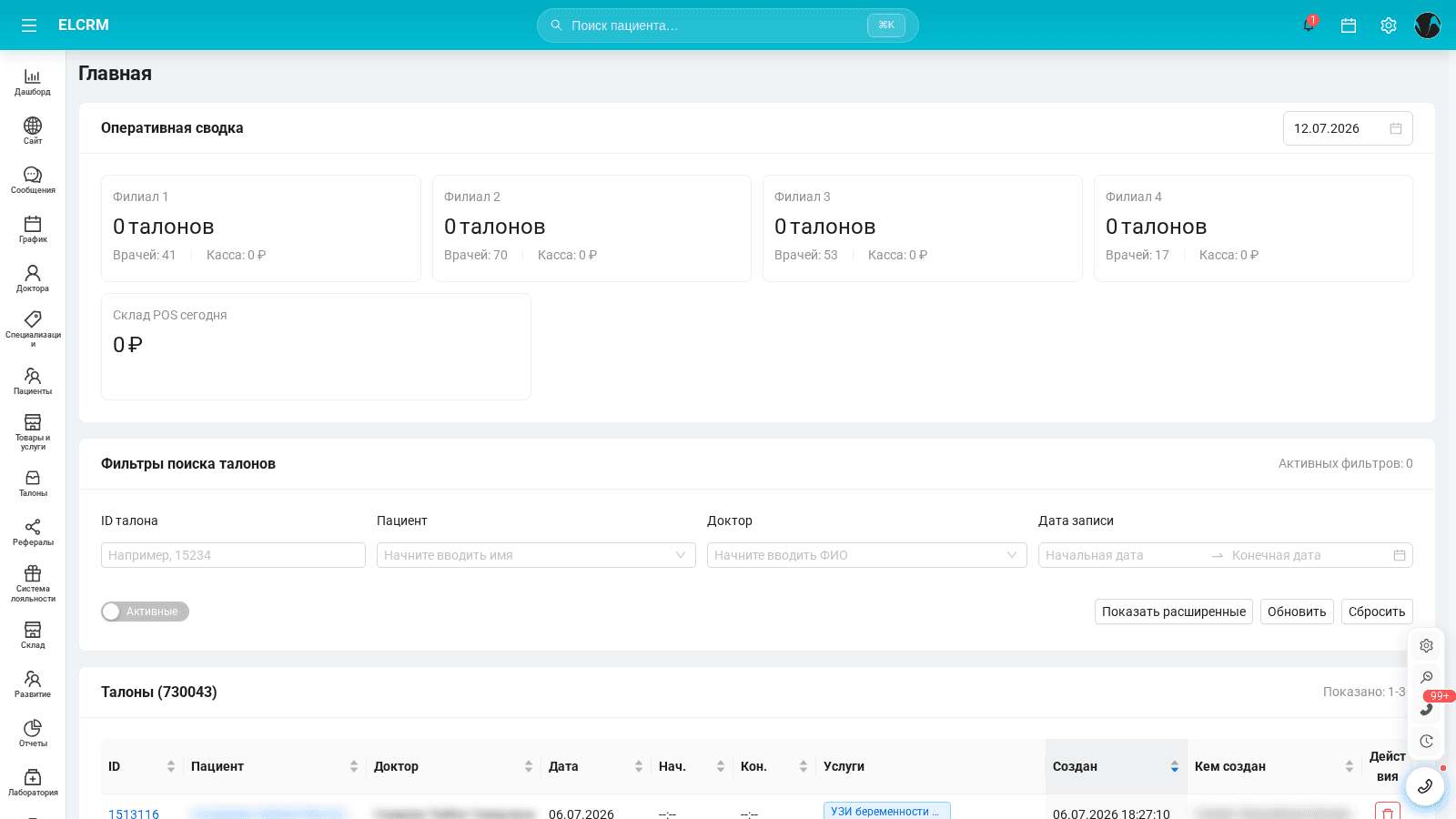Viewport: 1456px width, 819px height.
Task: Click the ELCRM logo
Action: click(84, 25)
